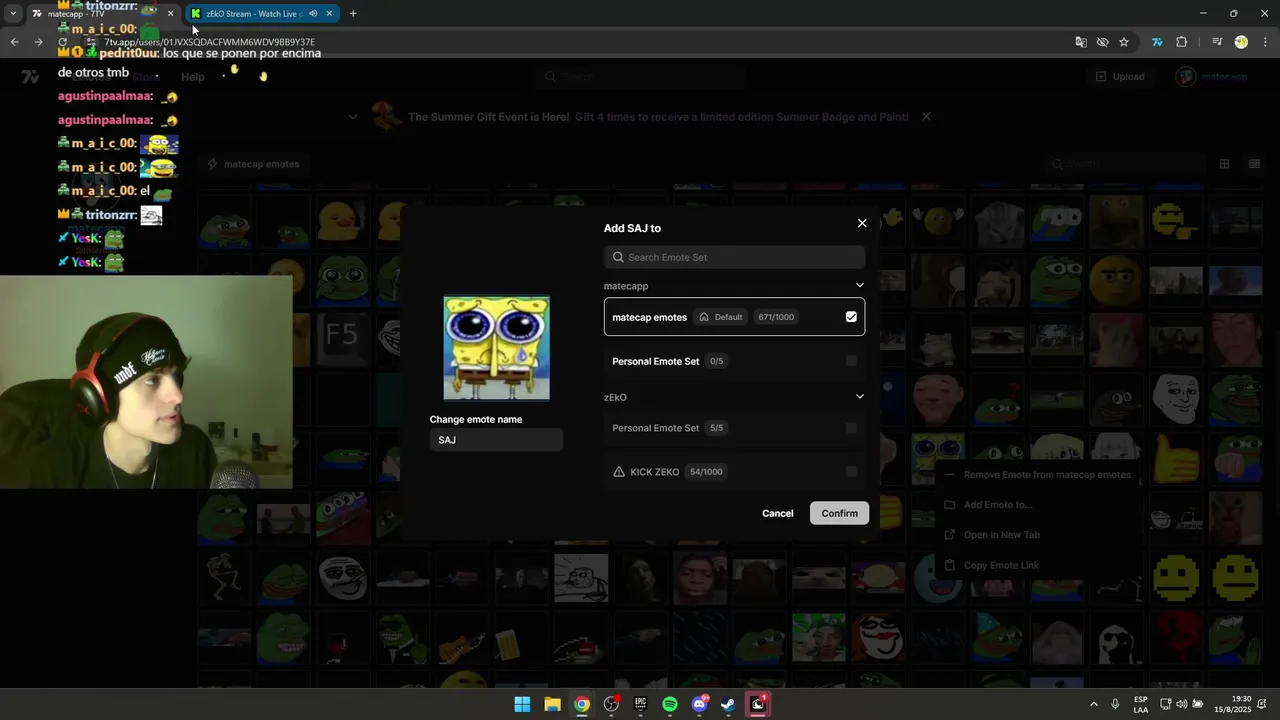This screenshot has height=720, width=1280.
Task: Open the clock showing 19:30
Action: 1241,704
